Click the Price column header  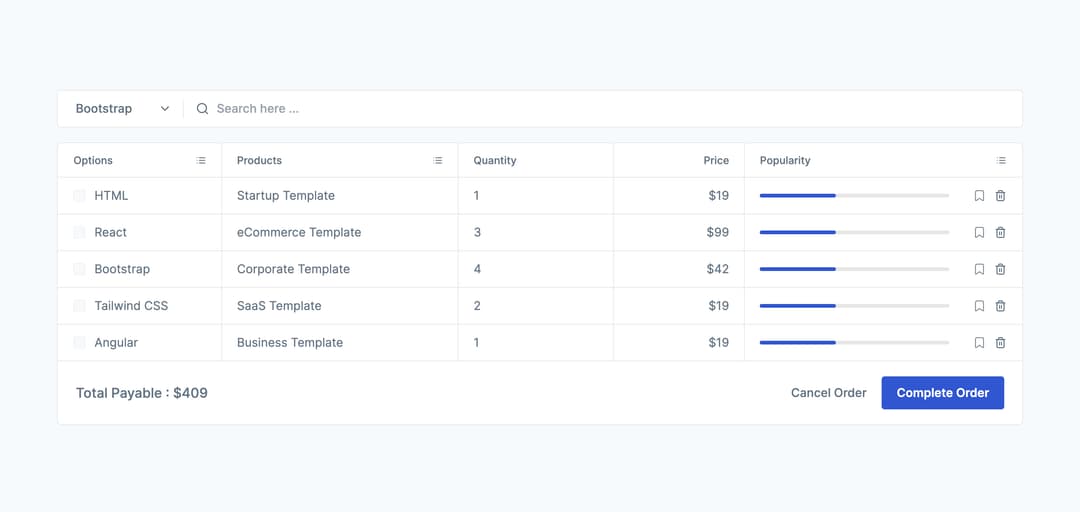pos(715,161)
